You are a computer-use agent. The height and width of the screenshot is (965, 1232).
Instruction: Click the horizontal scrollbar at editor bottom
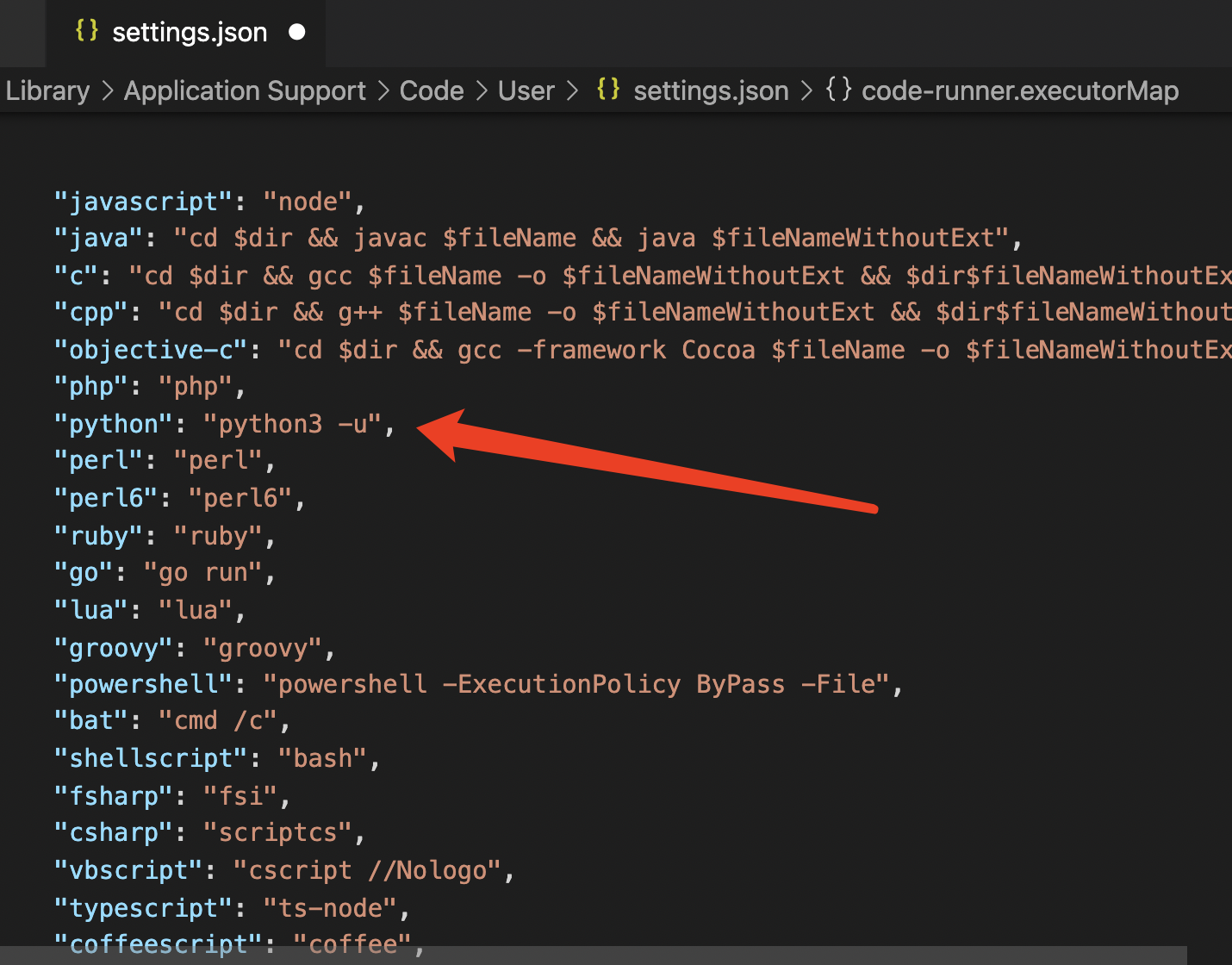[594, 955]
